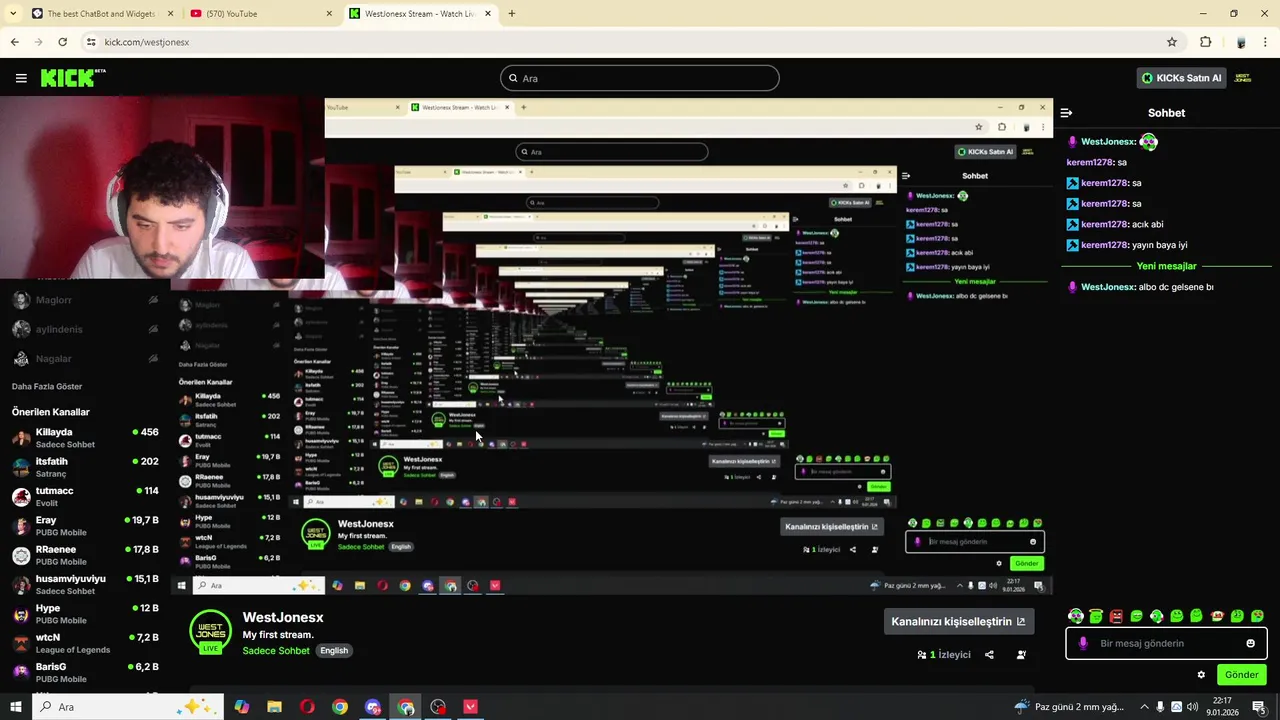Viewport: 1280px width, 720px height.
Task: Open followed channel aylindenis
Action: click(x=85, y=329)
